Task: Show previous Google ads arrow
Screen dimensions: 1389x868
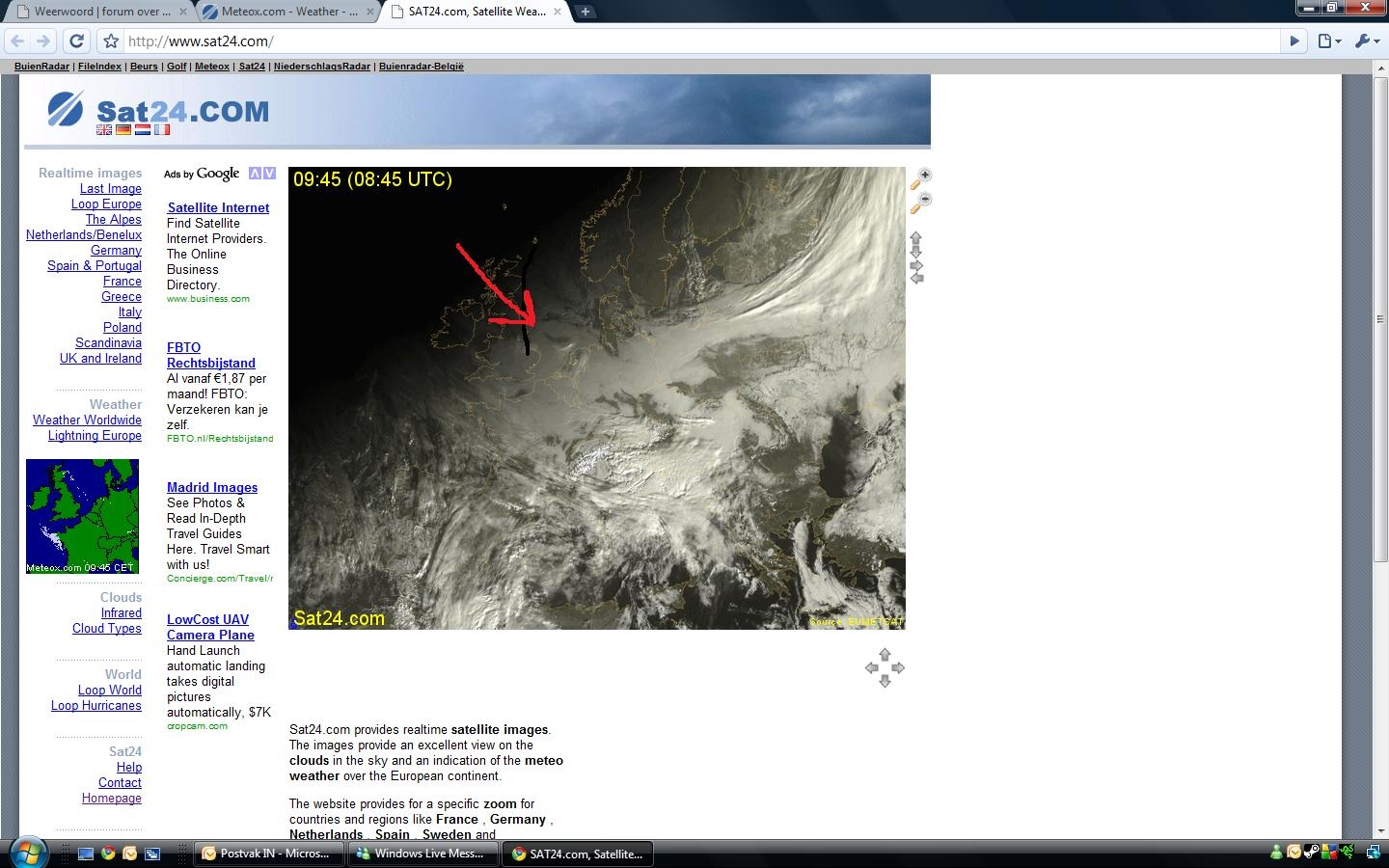Action: [x=255, y=174]
